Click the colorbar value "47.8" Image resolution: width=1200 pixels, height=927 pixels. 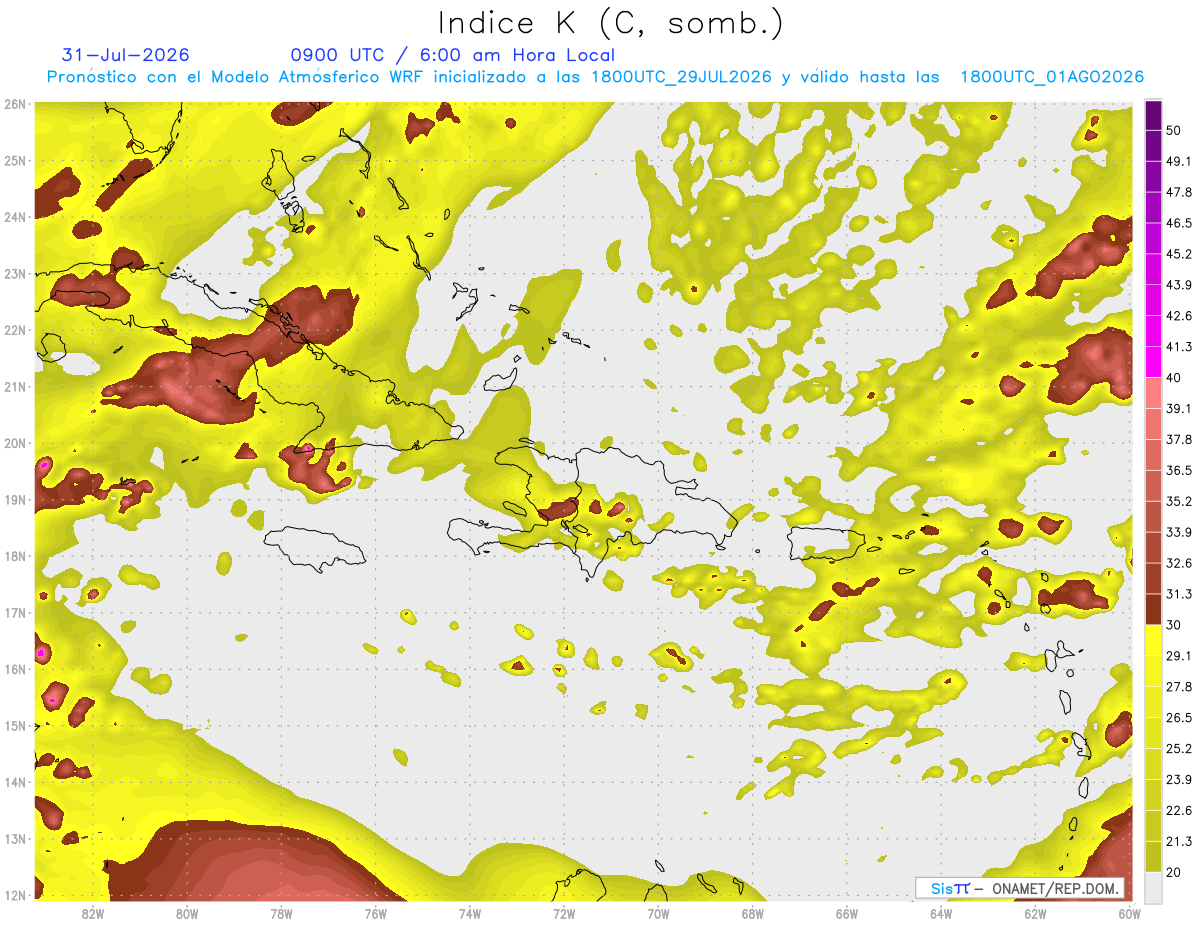pos(1178,192)
